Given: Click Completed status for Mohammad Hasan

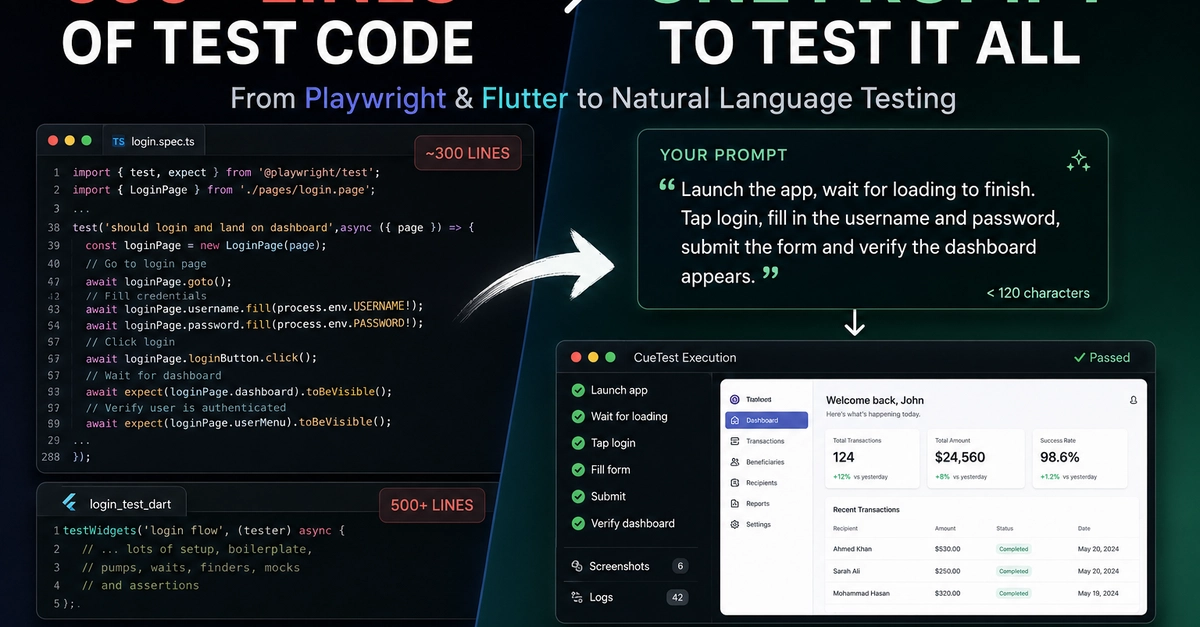Looking at the screenshot, I should (1013, 593).
